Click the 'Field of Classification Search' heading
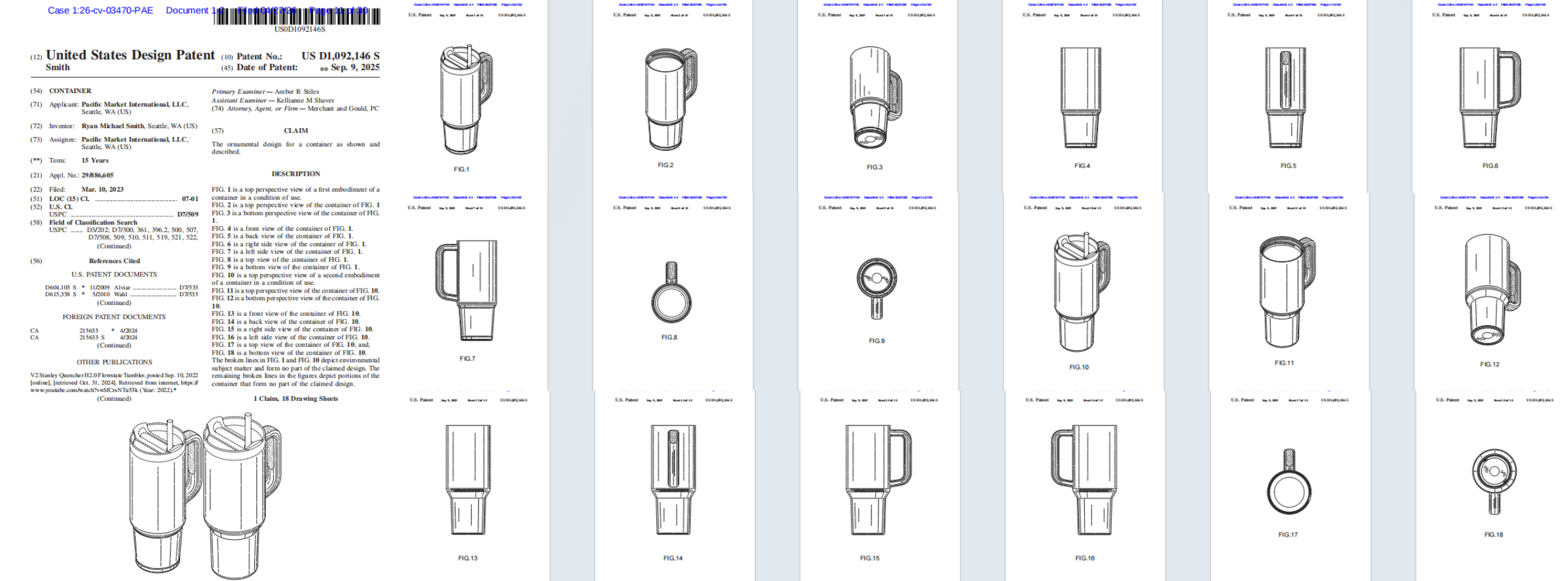1568x581 pixels. [x=93, y=222]
